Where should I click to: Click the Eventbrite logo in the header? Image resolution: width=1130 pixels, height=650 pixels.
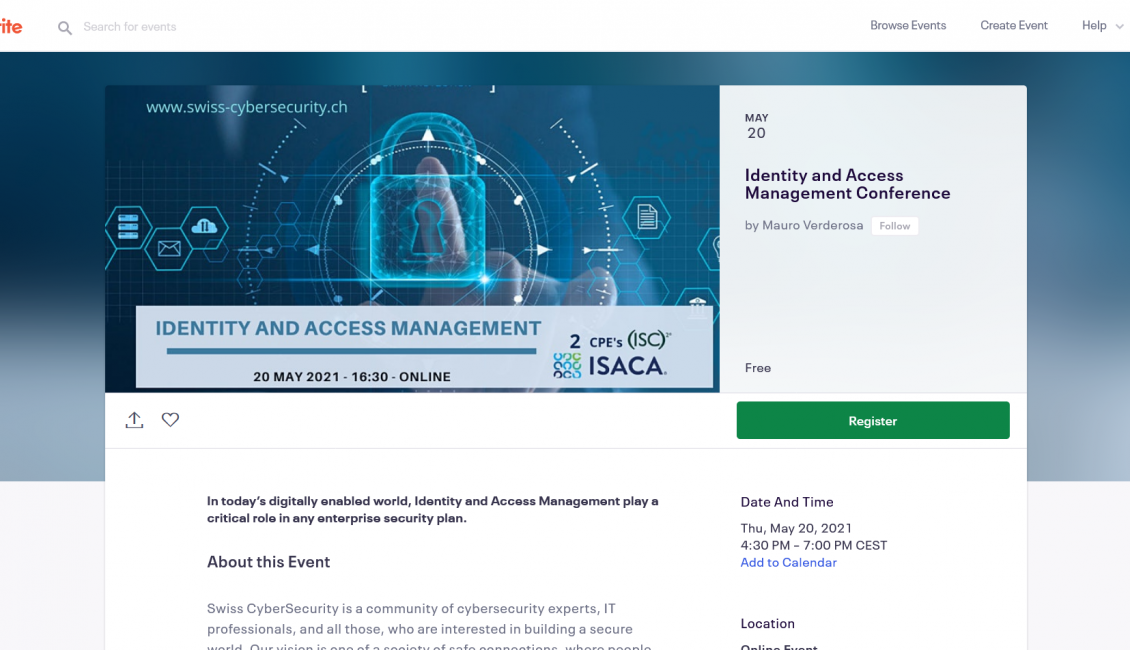(x=10, y=27)
